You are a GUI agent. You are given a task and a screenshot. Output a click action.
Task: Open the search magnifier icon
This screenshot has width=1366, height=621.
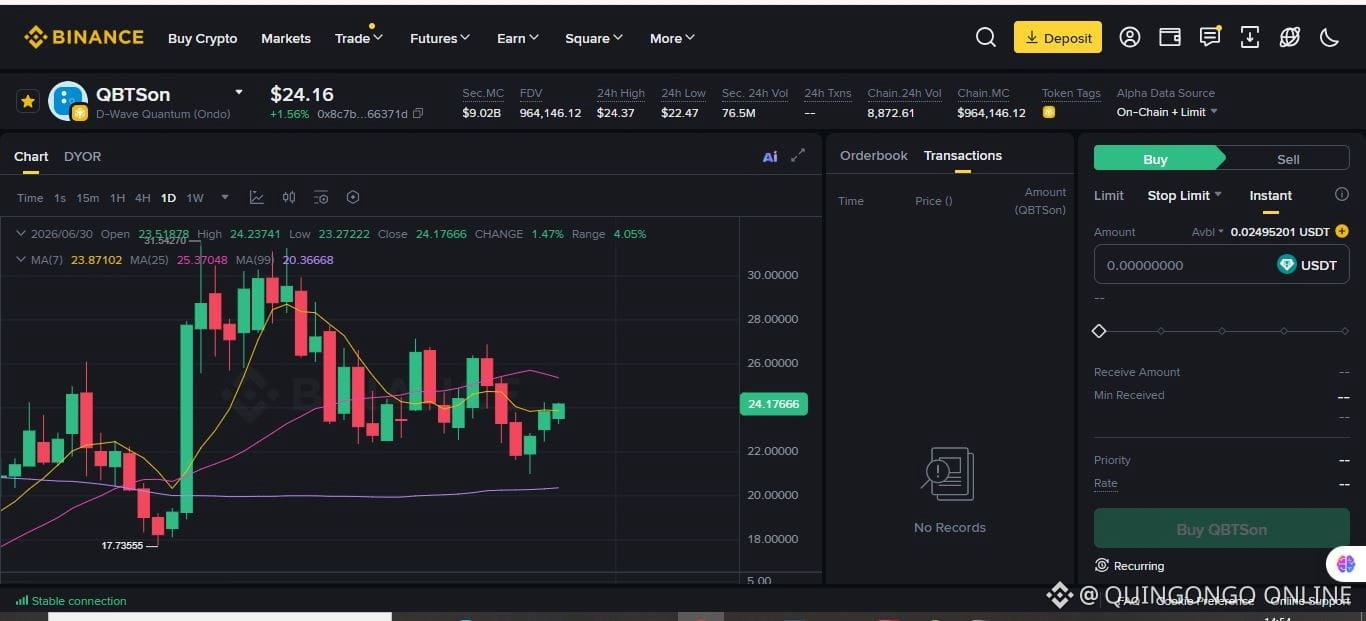point(986,38)
